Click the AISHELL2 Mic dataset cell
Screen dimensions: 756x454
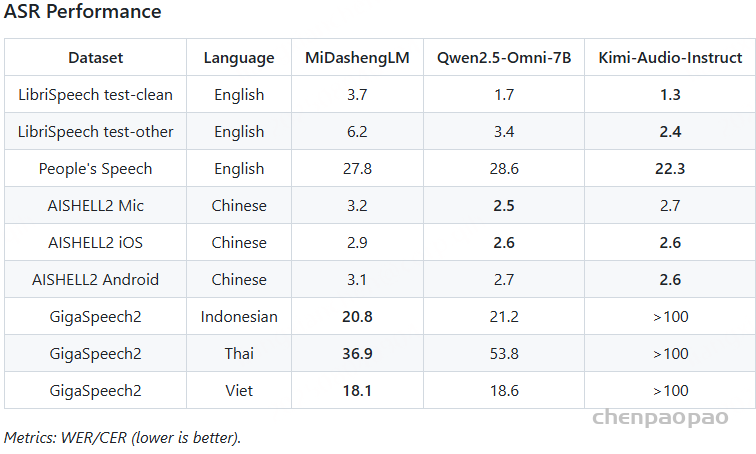(x=95, y=206)
